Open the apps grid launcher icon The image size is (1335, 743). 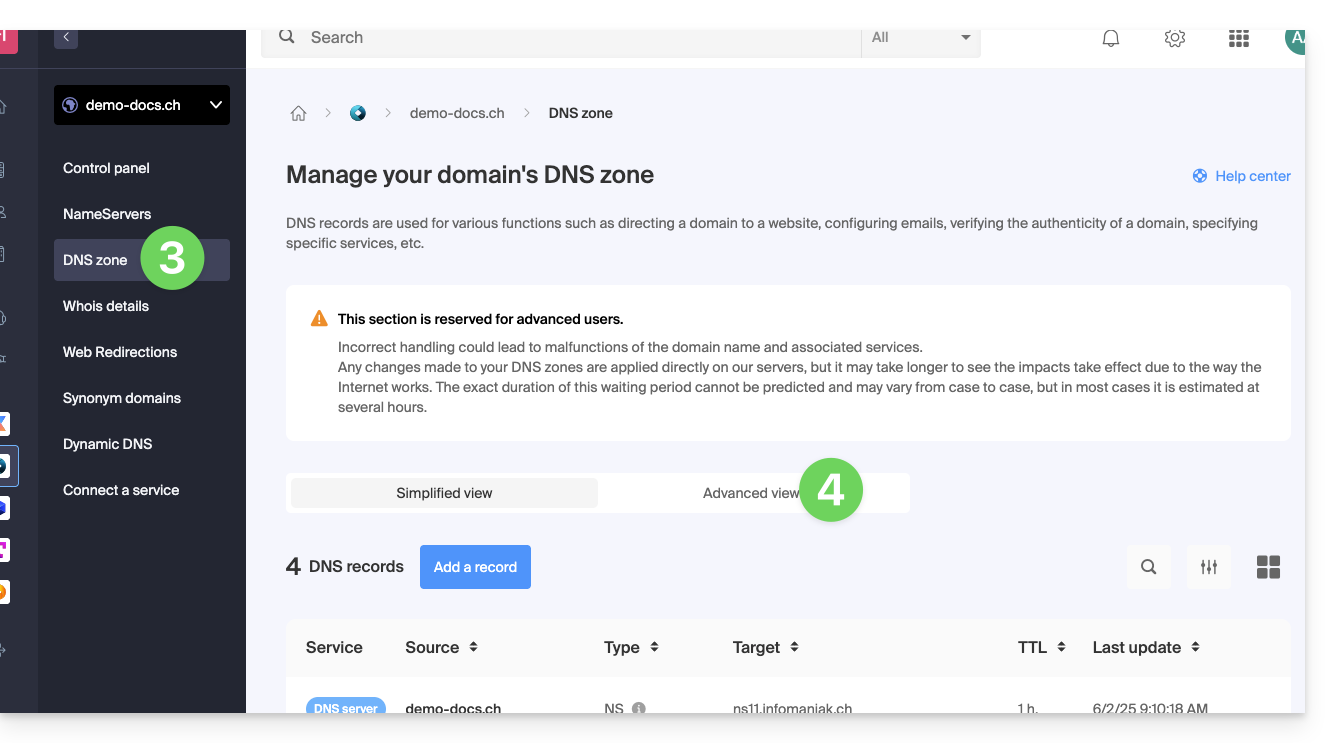(x=1239, y=38)
